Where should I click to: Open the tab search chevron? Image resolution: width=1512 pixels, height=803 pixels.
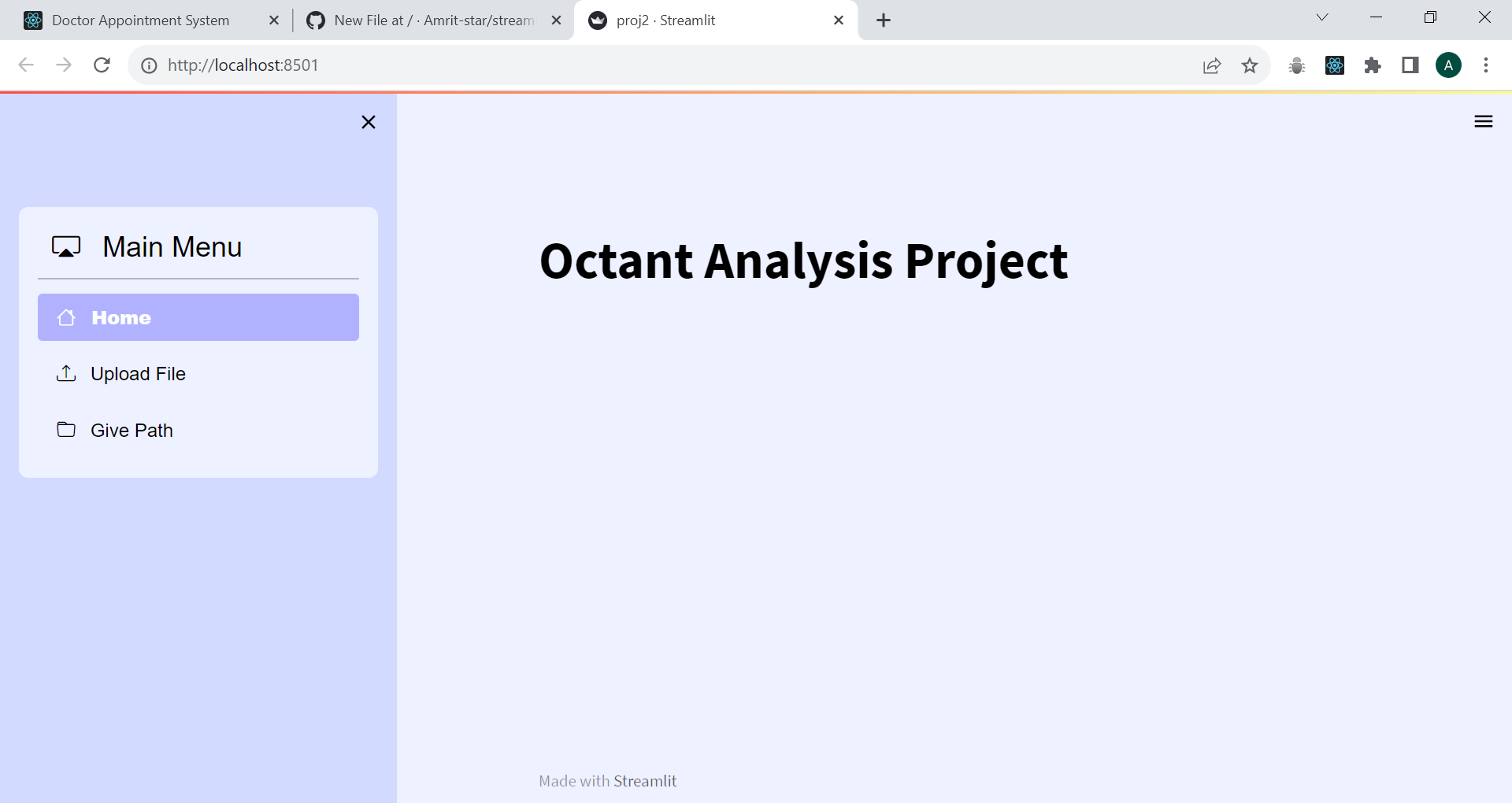pos(1321,17)
